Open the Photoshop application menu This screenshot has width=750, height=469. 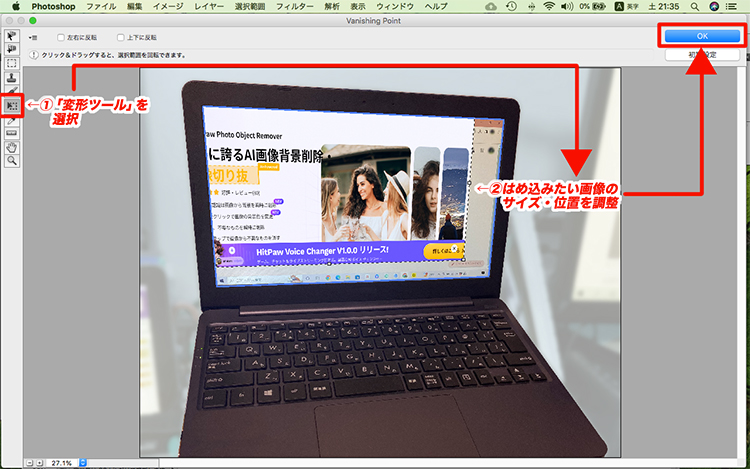click(53, 6)
